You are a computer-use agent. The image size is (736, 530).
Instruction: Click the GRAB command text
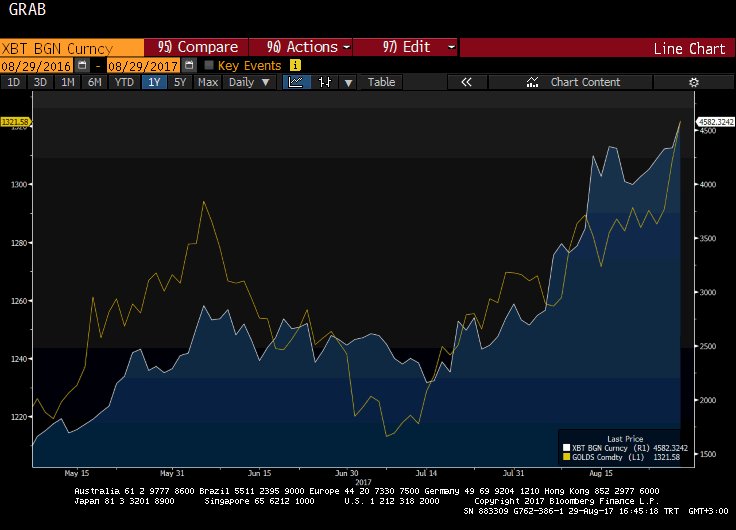[27, 9]
